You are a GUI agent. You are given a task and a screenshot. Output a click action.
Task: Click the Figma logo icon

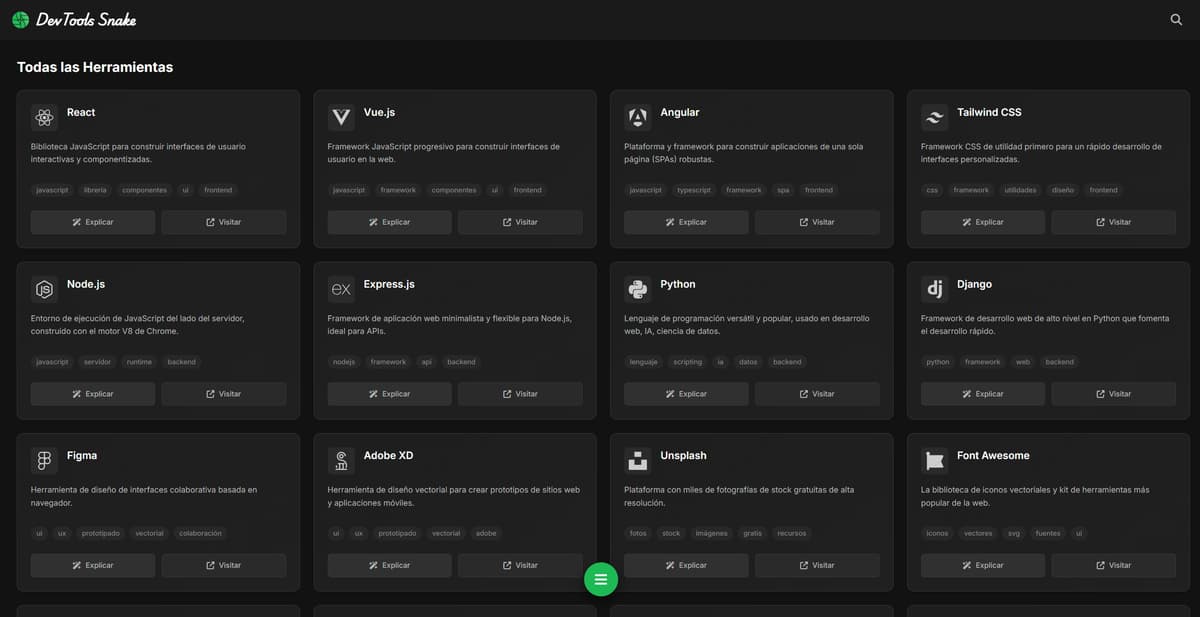[x=44, y=461]
